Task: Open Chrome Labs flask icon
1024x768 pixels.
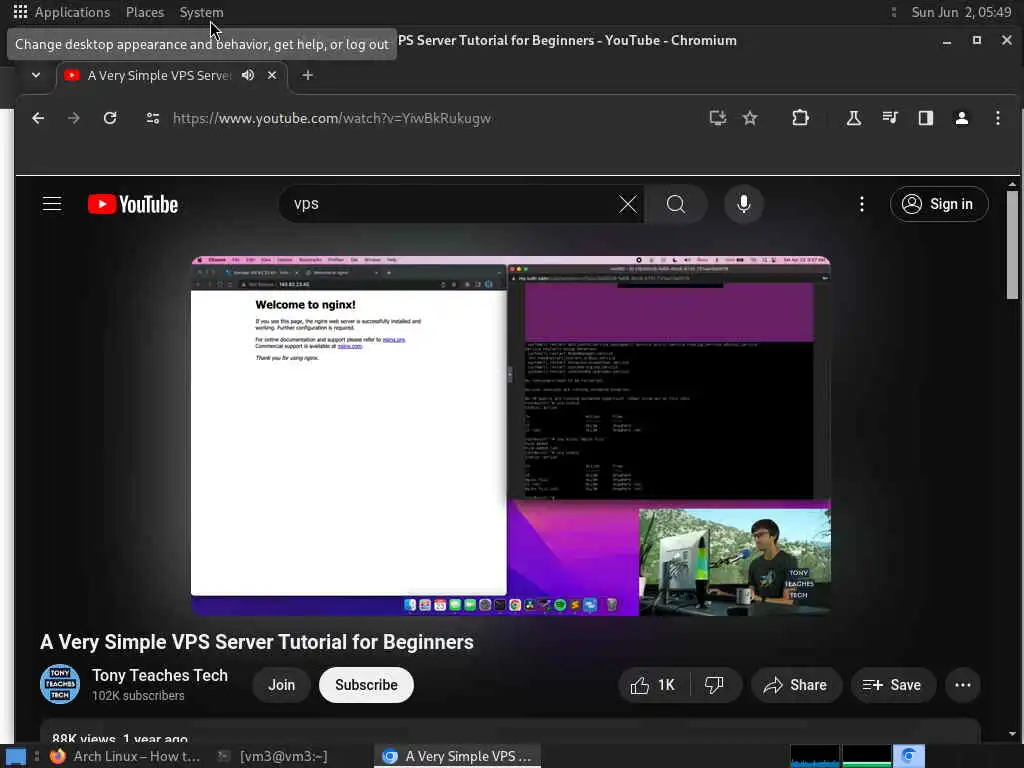Action: click(854, 118)
